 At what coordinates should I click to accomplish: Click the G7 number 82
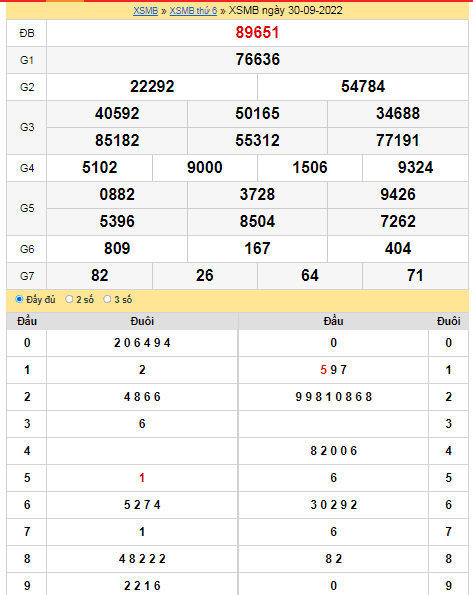(x=99, y=275)
